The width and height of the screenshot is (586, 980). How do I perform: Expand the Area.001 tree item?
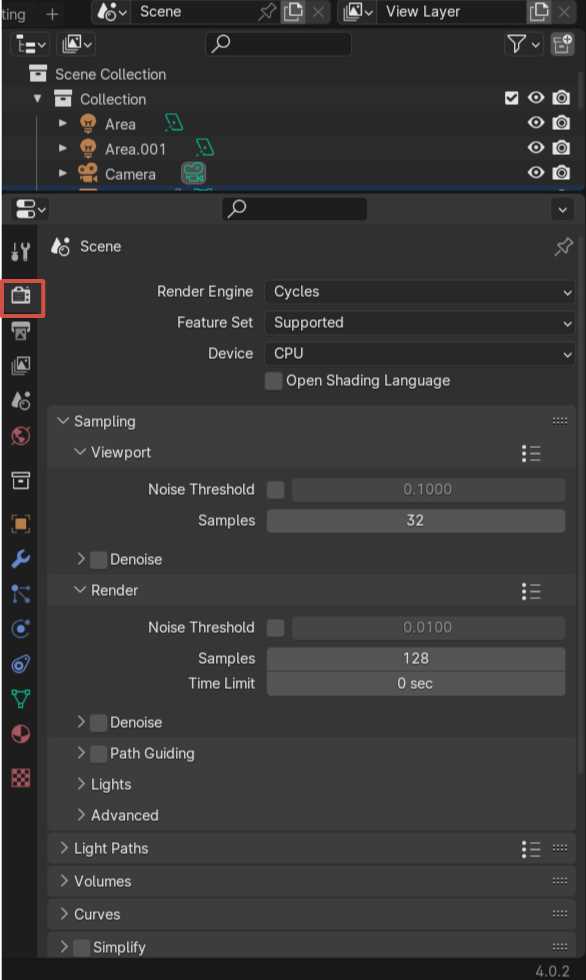click(62, 149)
